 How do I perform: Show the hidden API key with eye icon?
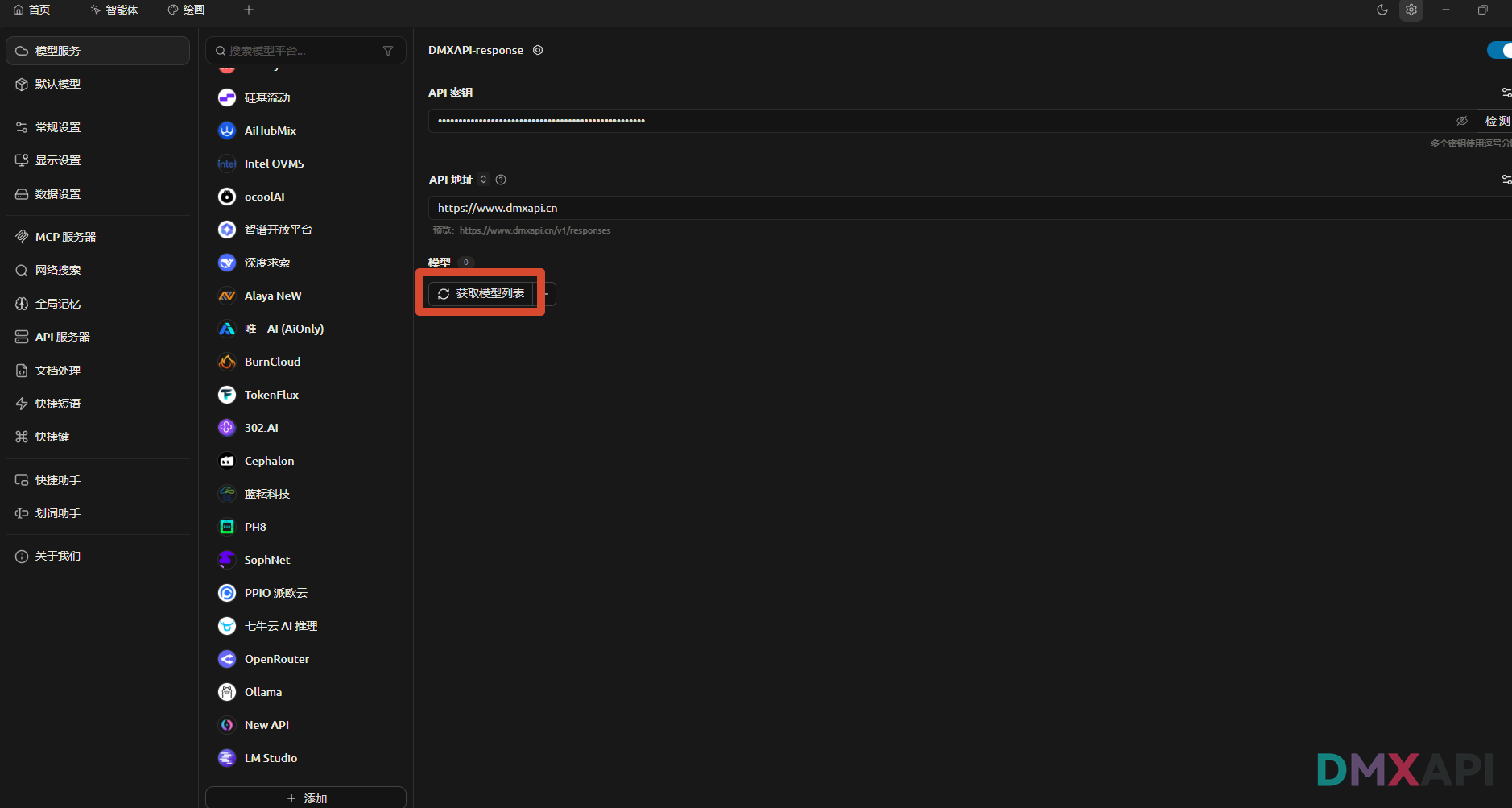click(1461, 121)
